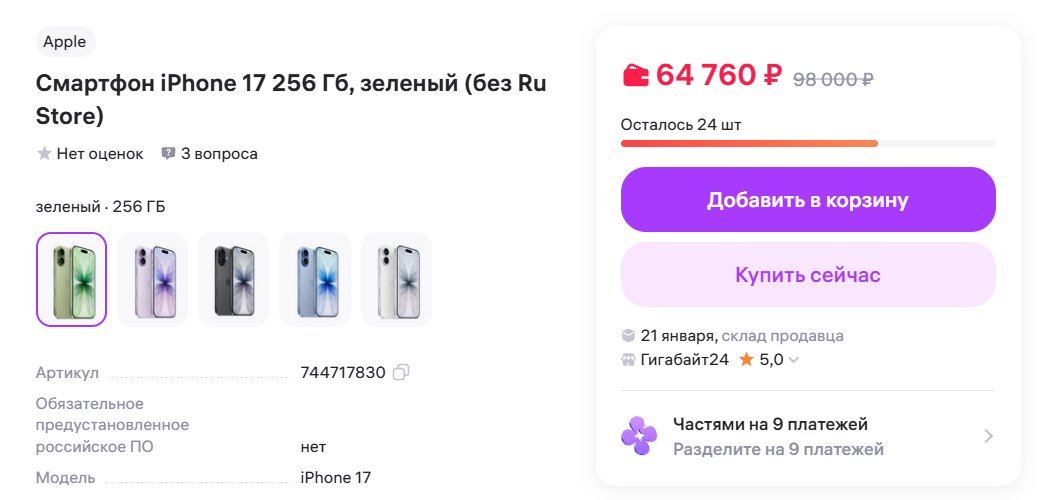
Task: Choose the black iPhone color thumbnail
Action: [x=233, y=279]
